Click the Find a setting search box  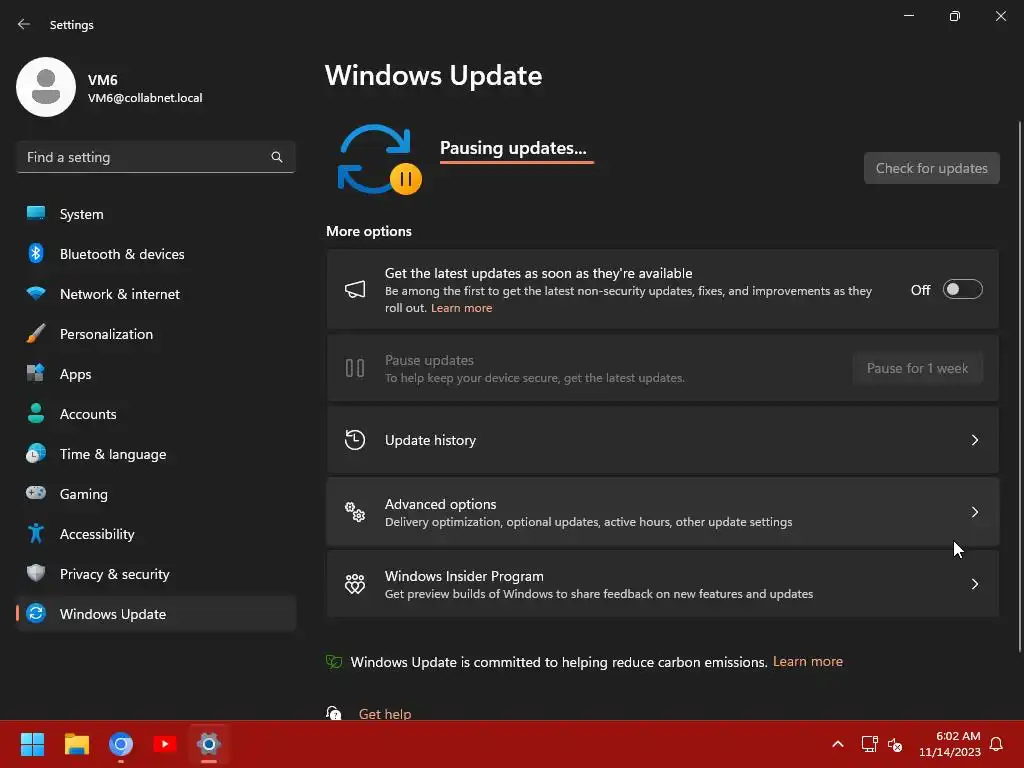click(155, 157)
